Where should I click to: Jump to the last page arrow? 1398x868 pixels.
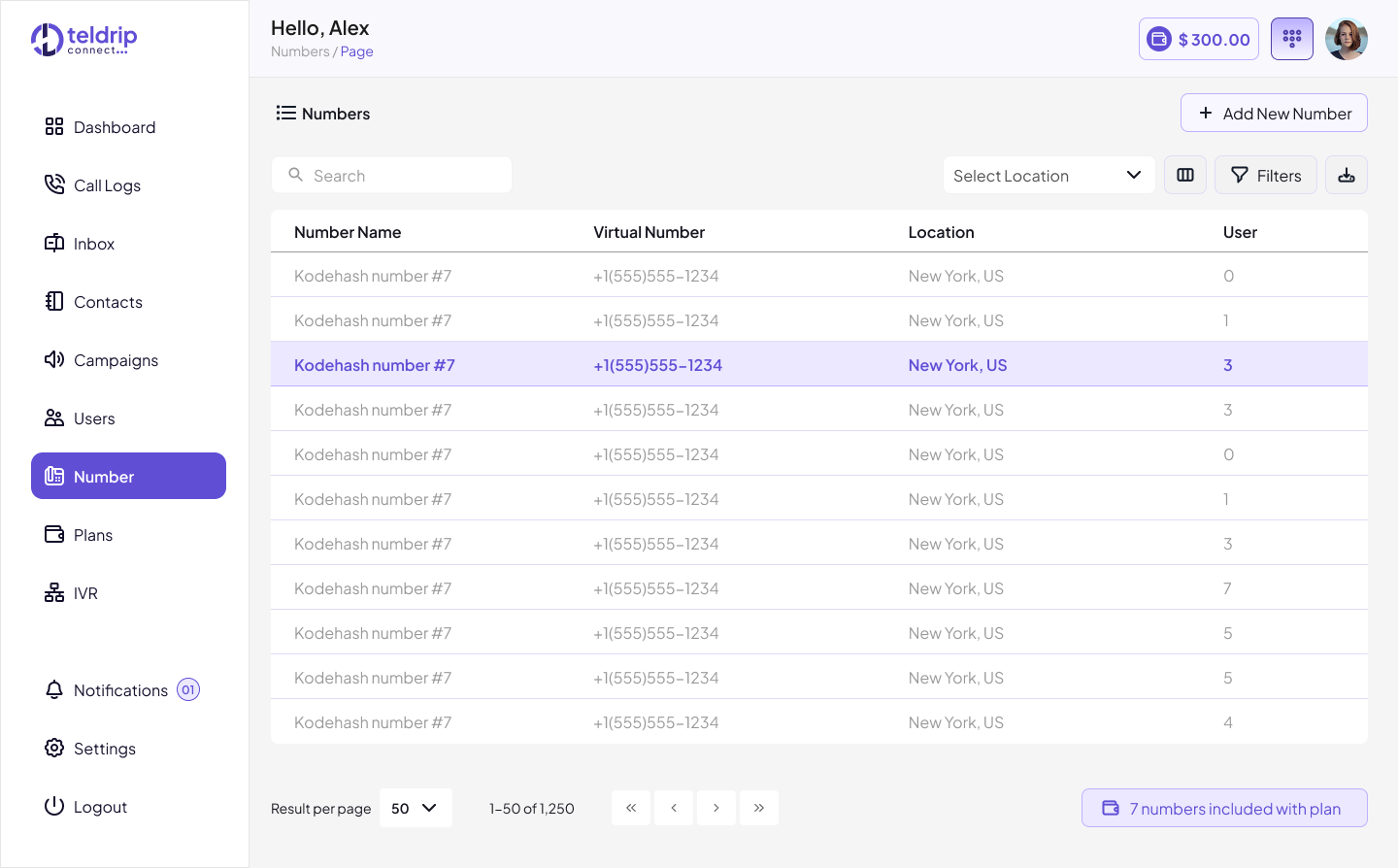759,808
